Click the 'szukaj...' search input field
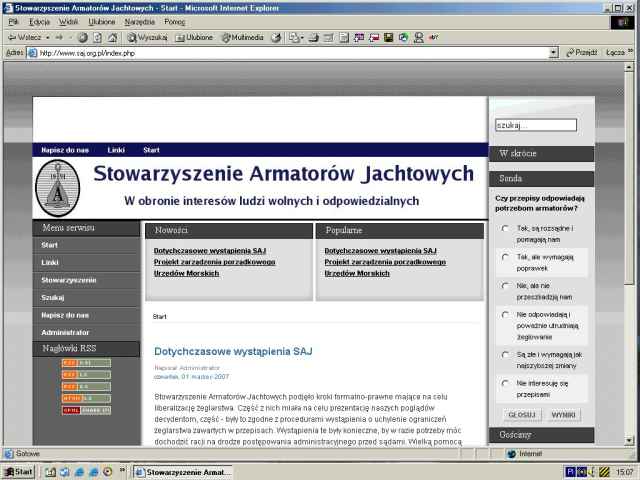This screenshot has height=480, width=640. click(x=535, y=125)
